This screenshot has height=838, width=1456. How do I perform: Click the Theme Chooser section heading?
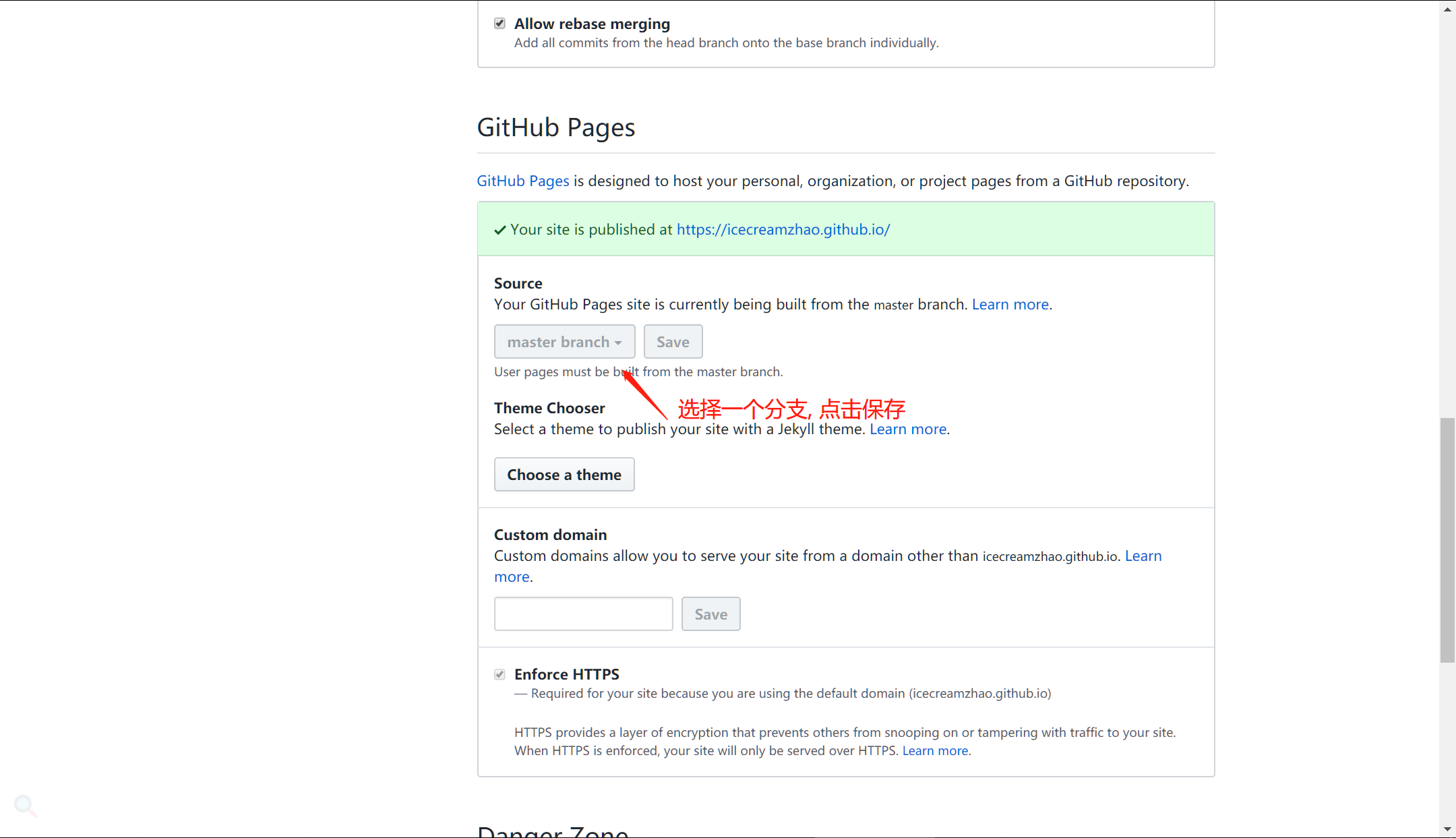click(x=549, y=408)
